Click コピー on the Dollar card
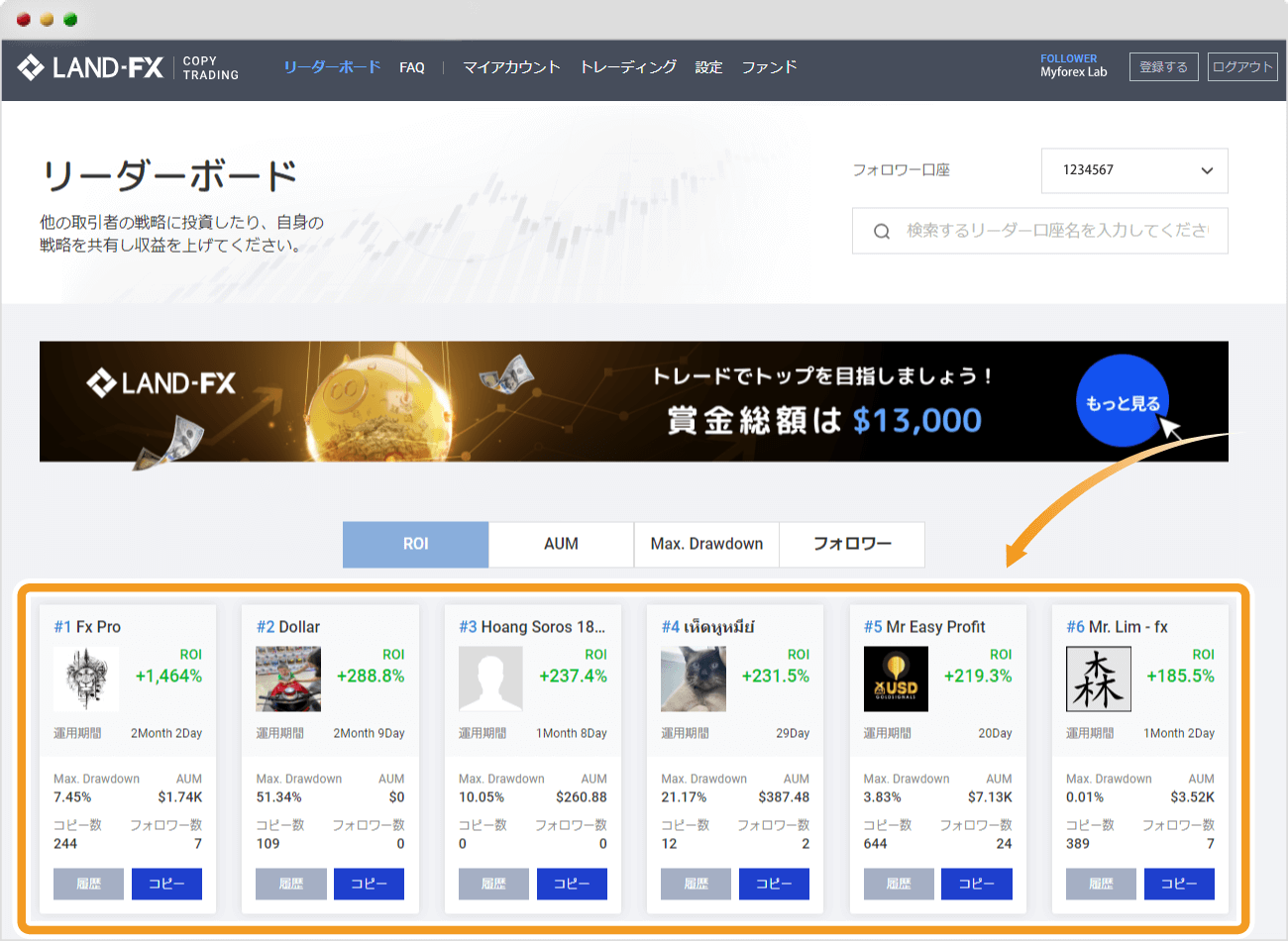 point(369,884)
